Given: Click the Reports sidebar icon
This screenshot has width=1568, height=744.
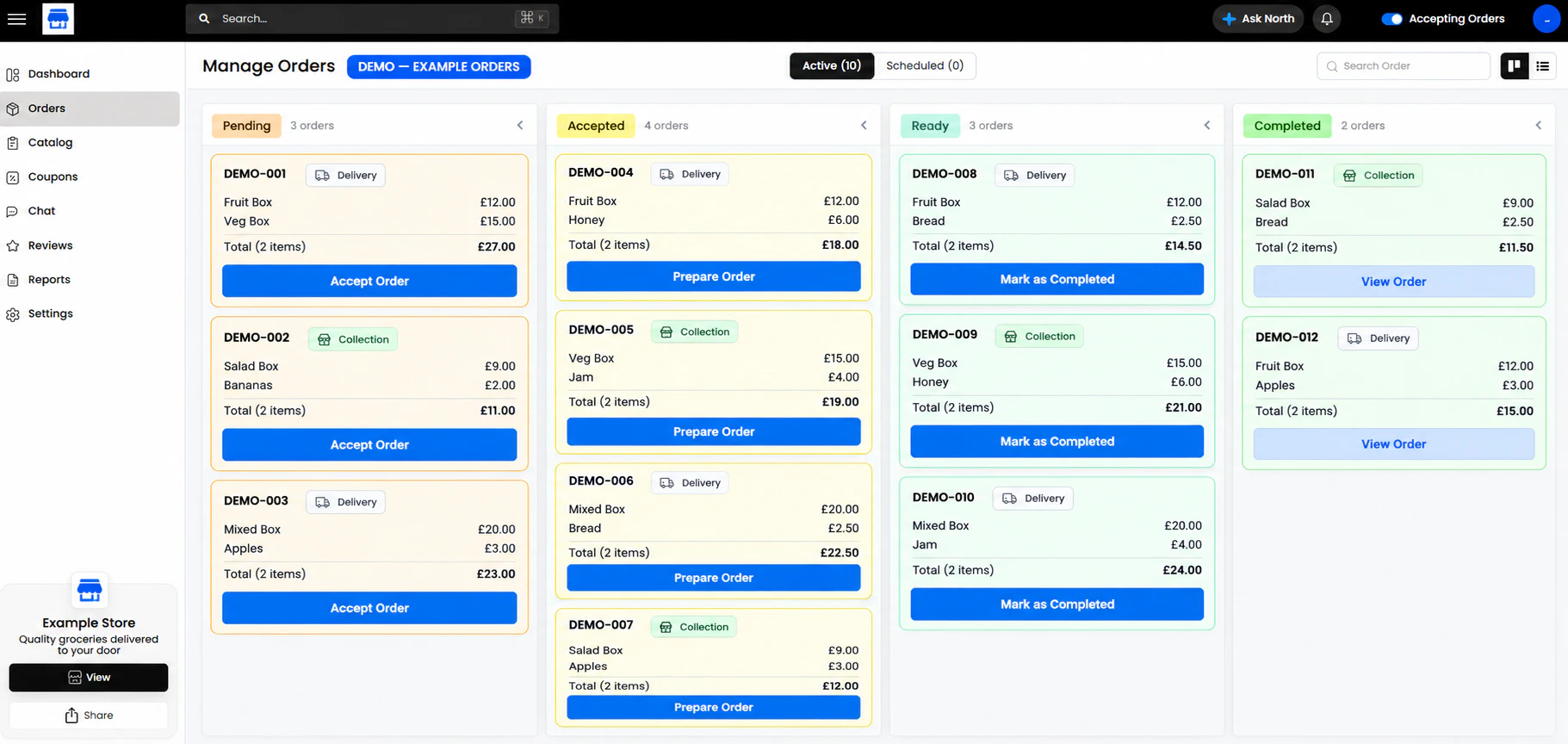Looking at the screenshot, I should (x=13, y=280).
